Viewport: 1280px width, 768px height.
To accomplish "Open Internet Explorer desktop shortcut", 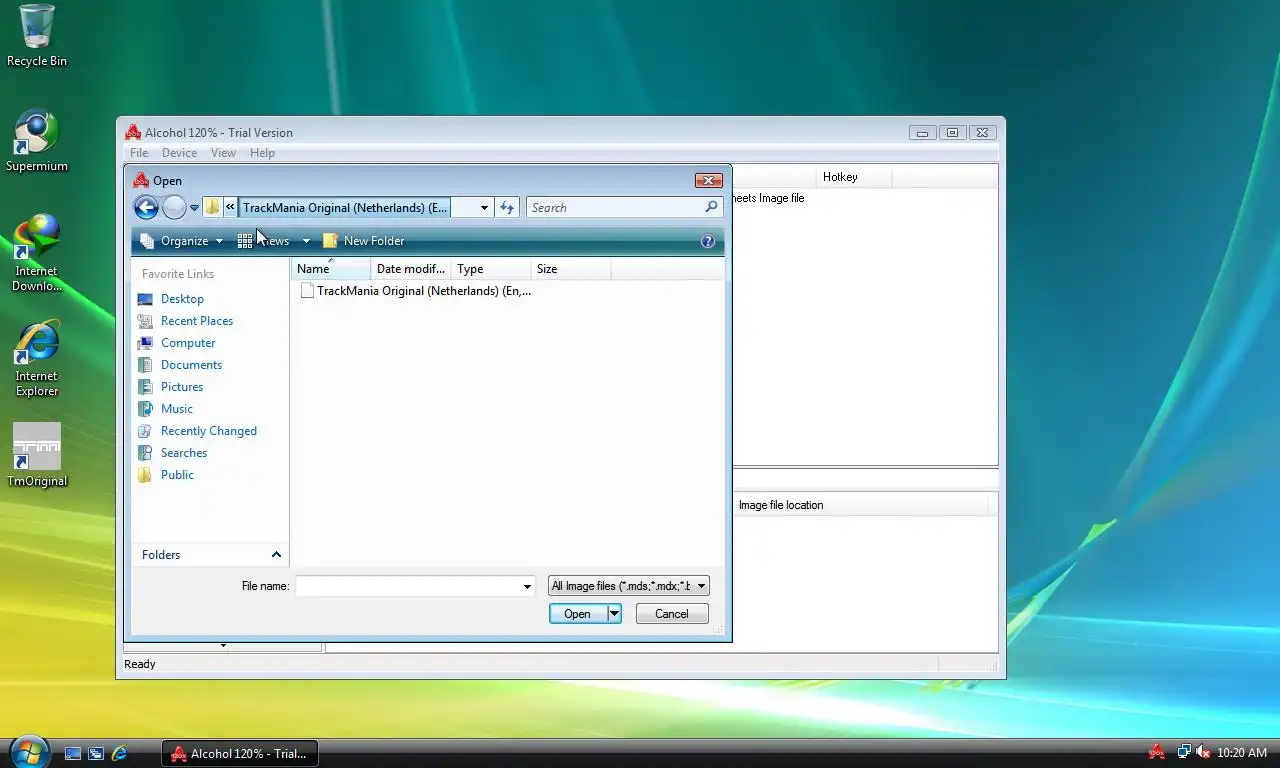I will (x=36, y=358).
